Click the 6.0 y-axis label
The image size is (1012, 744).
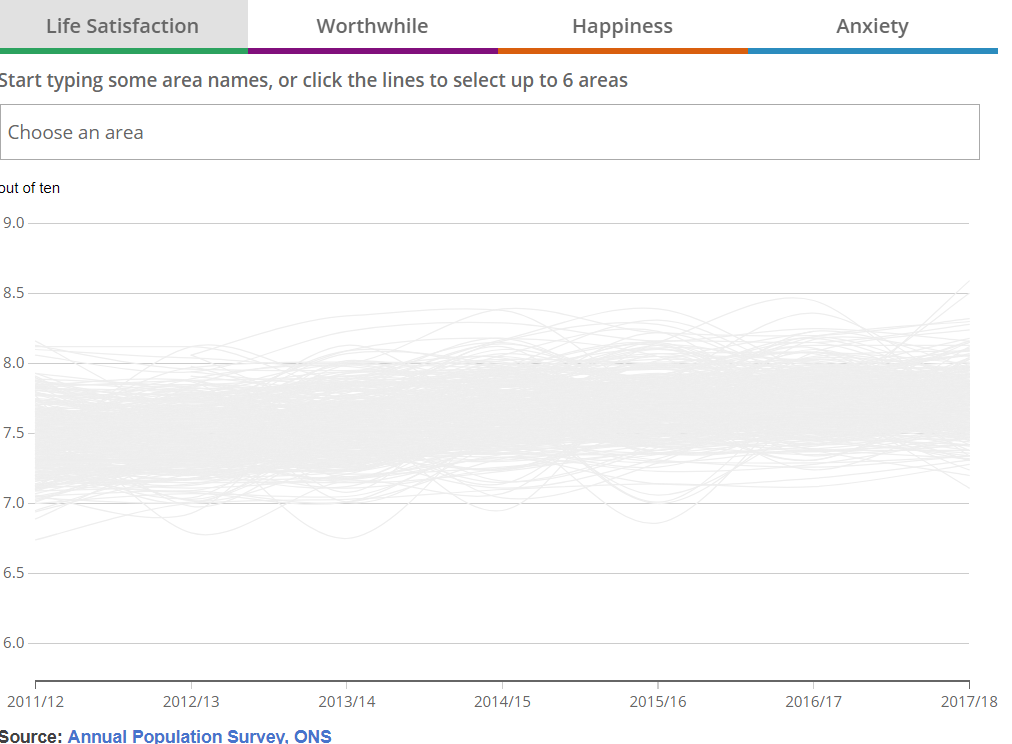[x=14, y=643]
